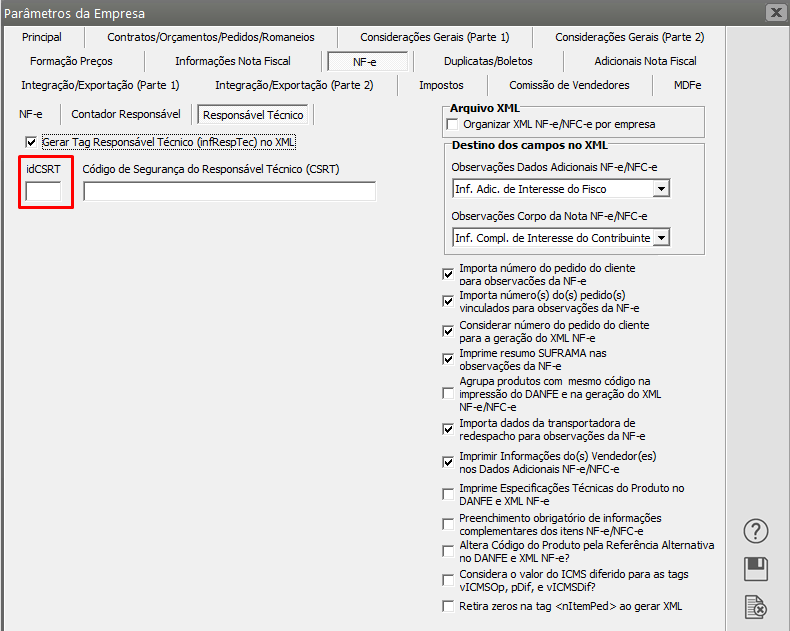Select Considerações Gerais (Parte 1) tab
This screenshot has height=631, width=790.
[x=434, y=37]
